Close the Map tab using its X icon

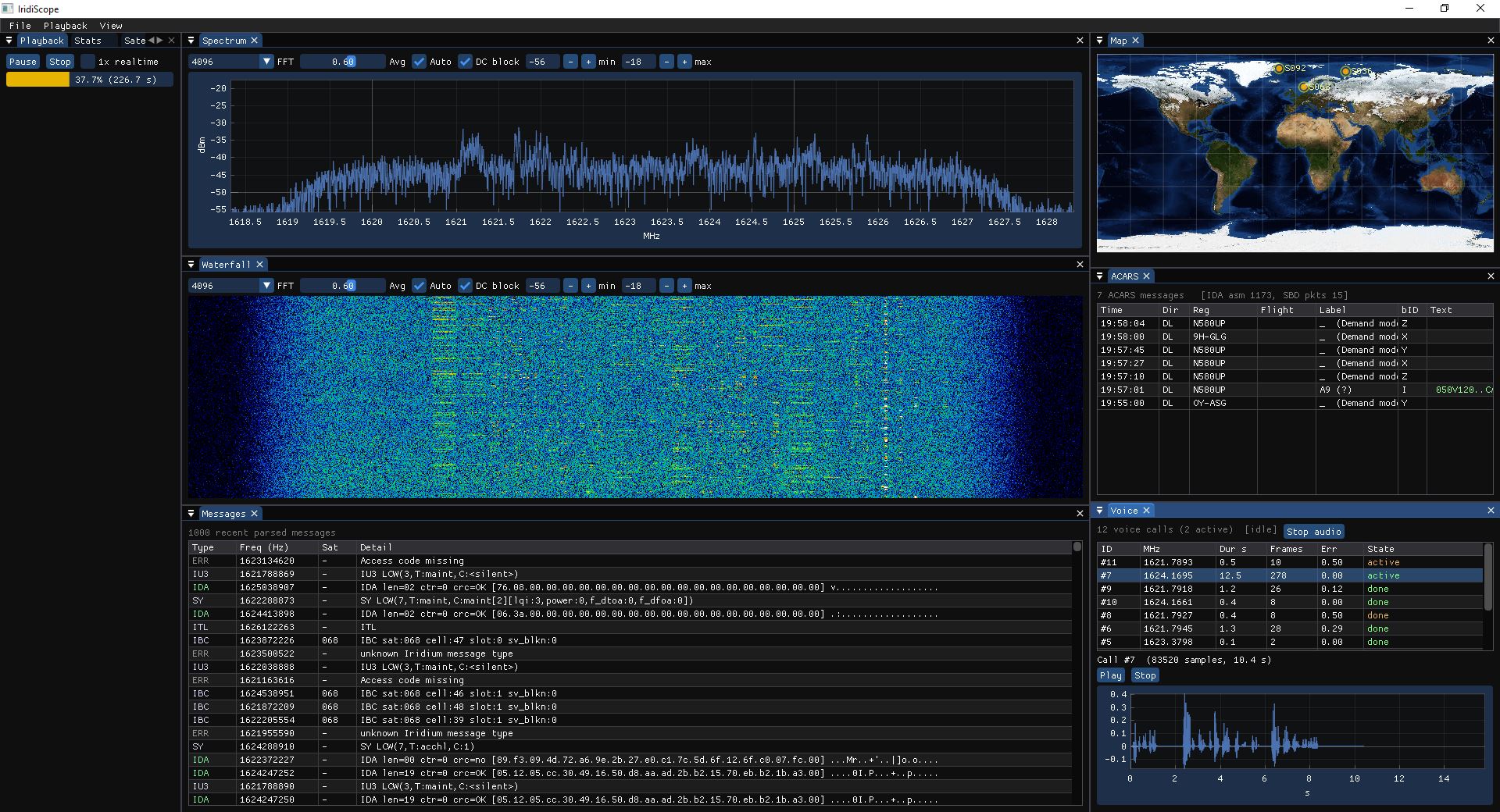[1135, 41]
